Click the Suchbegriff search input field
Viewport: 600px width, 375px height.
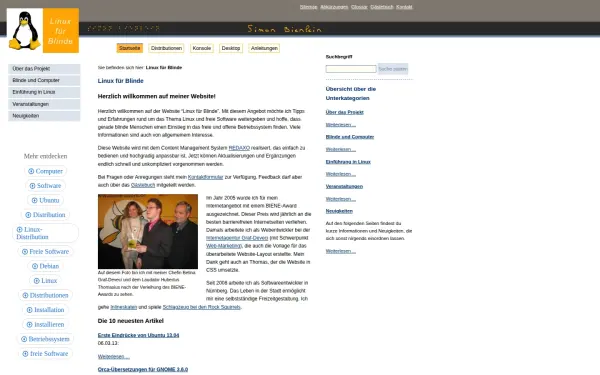(351, 69)
